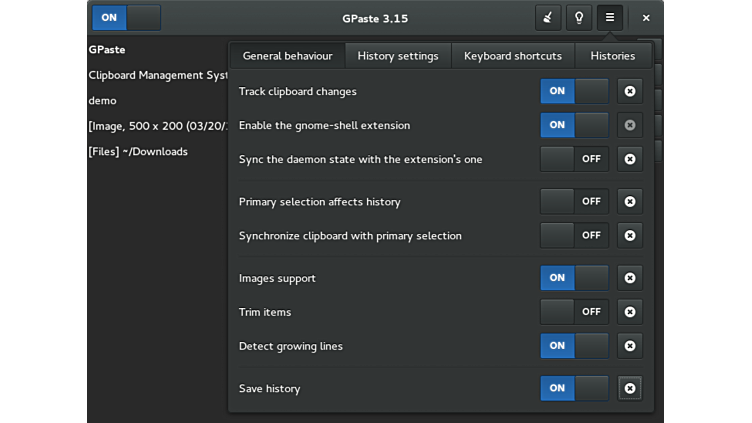752x423 pixels.
Task: Reset the Track clipboard changes setting
Action: point(629,92)
